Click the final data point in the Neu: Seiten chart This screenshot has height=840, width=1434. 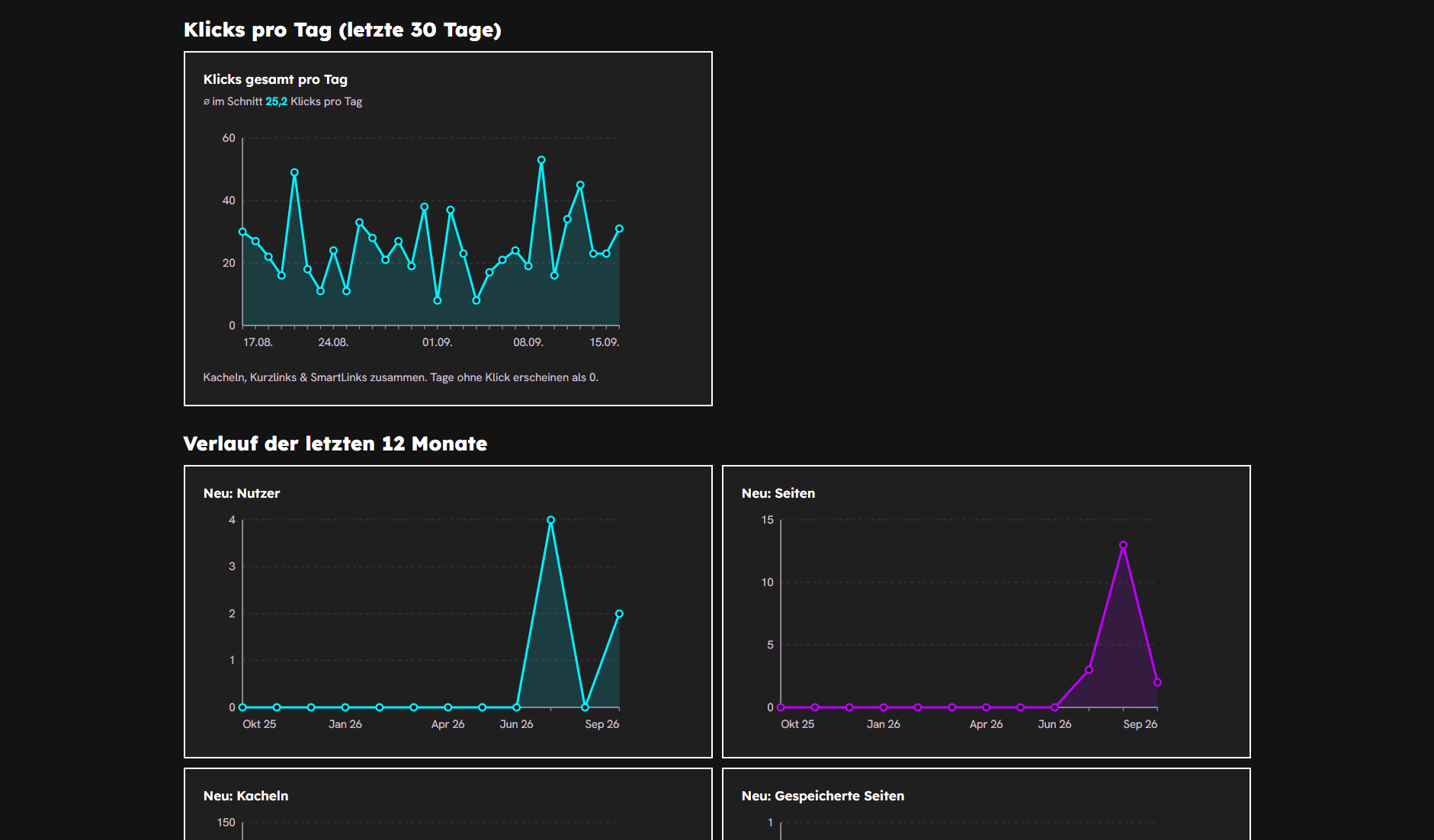click(x=1157, y=682)
